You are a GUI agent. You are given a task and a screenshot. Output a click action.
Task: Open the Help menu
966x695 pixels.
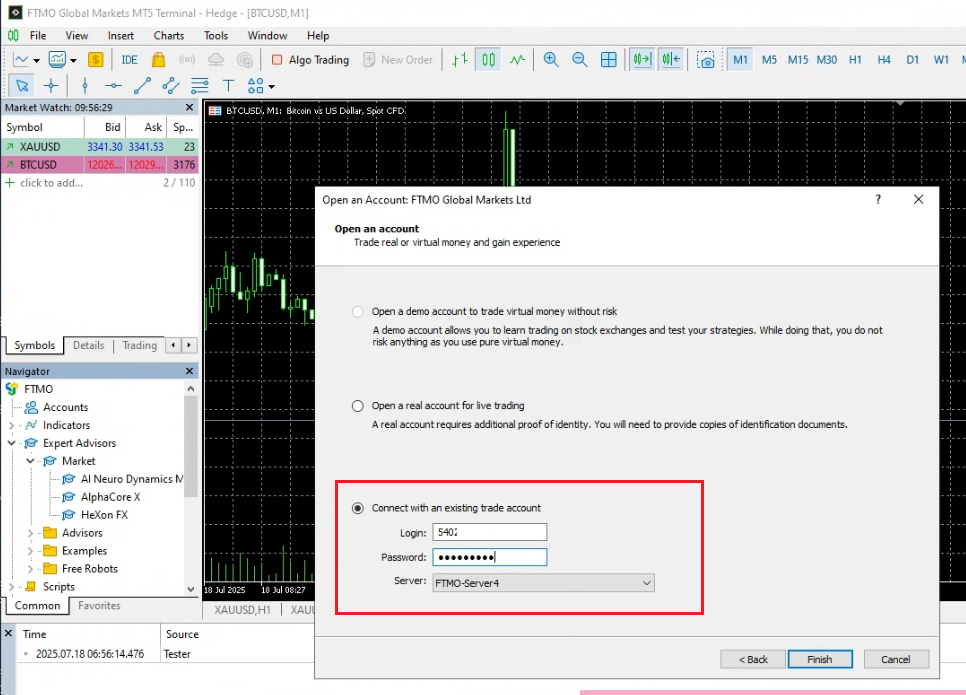click(318, 36)
